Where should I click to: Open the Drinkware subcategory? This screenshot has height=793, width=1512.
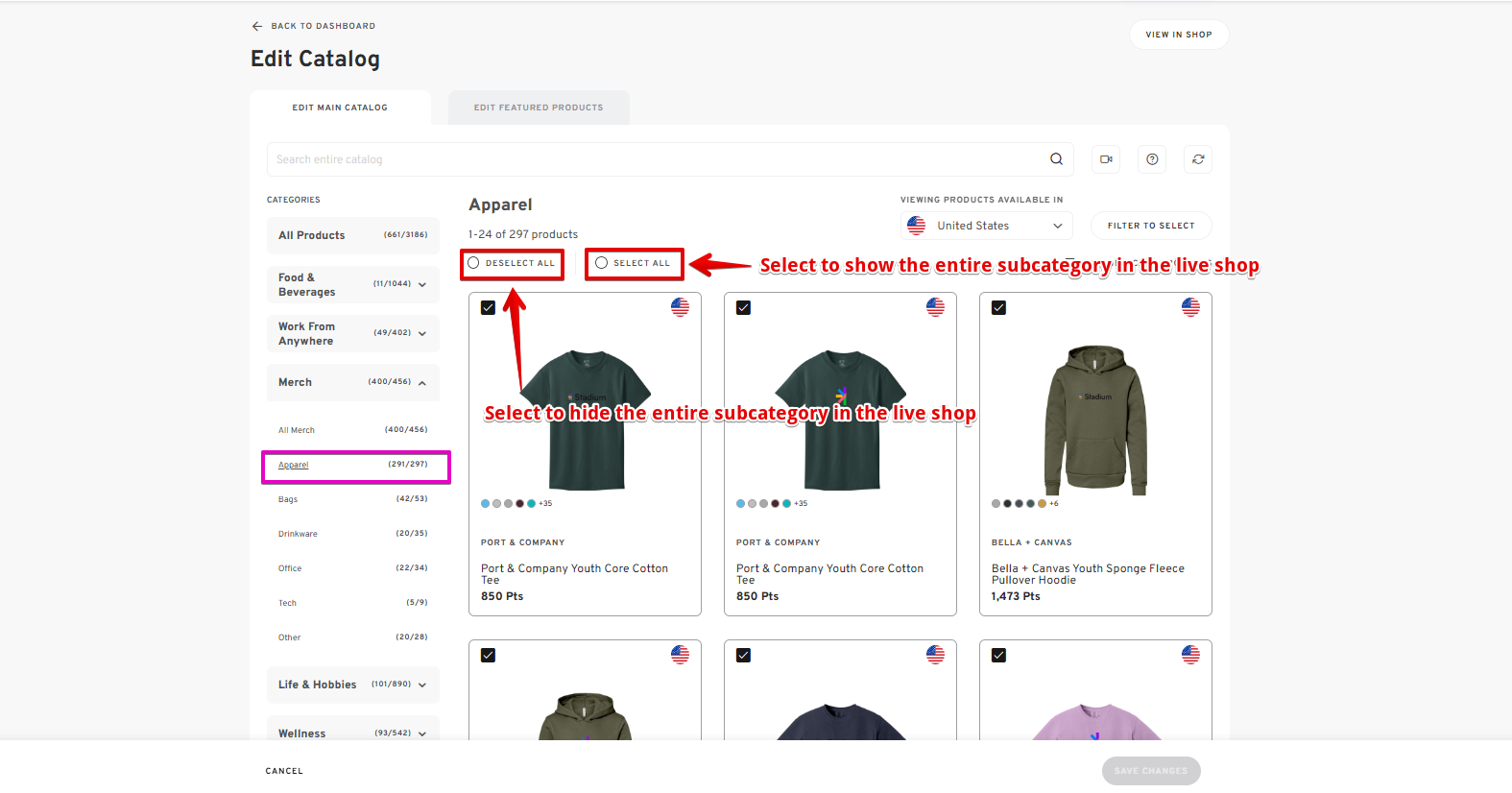point(298,534)
